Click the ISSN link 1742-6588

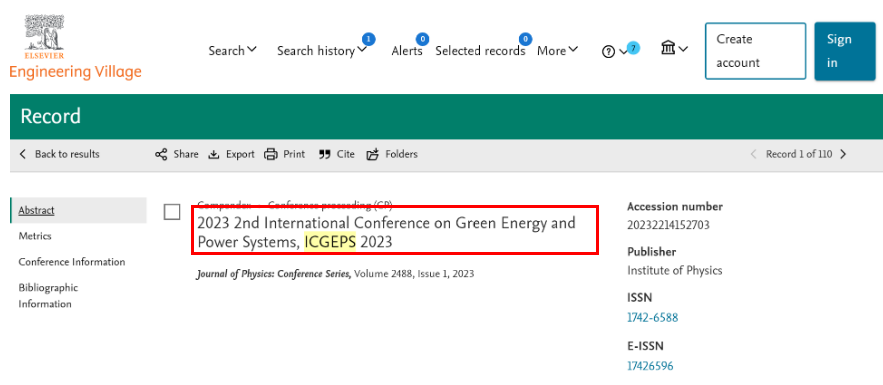tap(652, 317)
